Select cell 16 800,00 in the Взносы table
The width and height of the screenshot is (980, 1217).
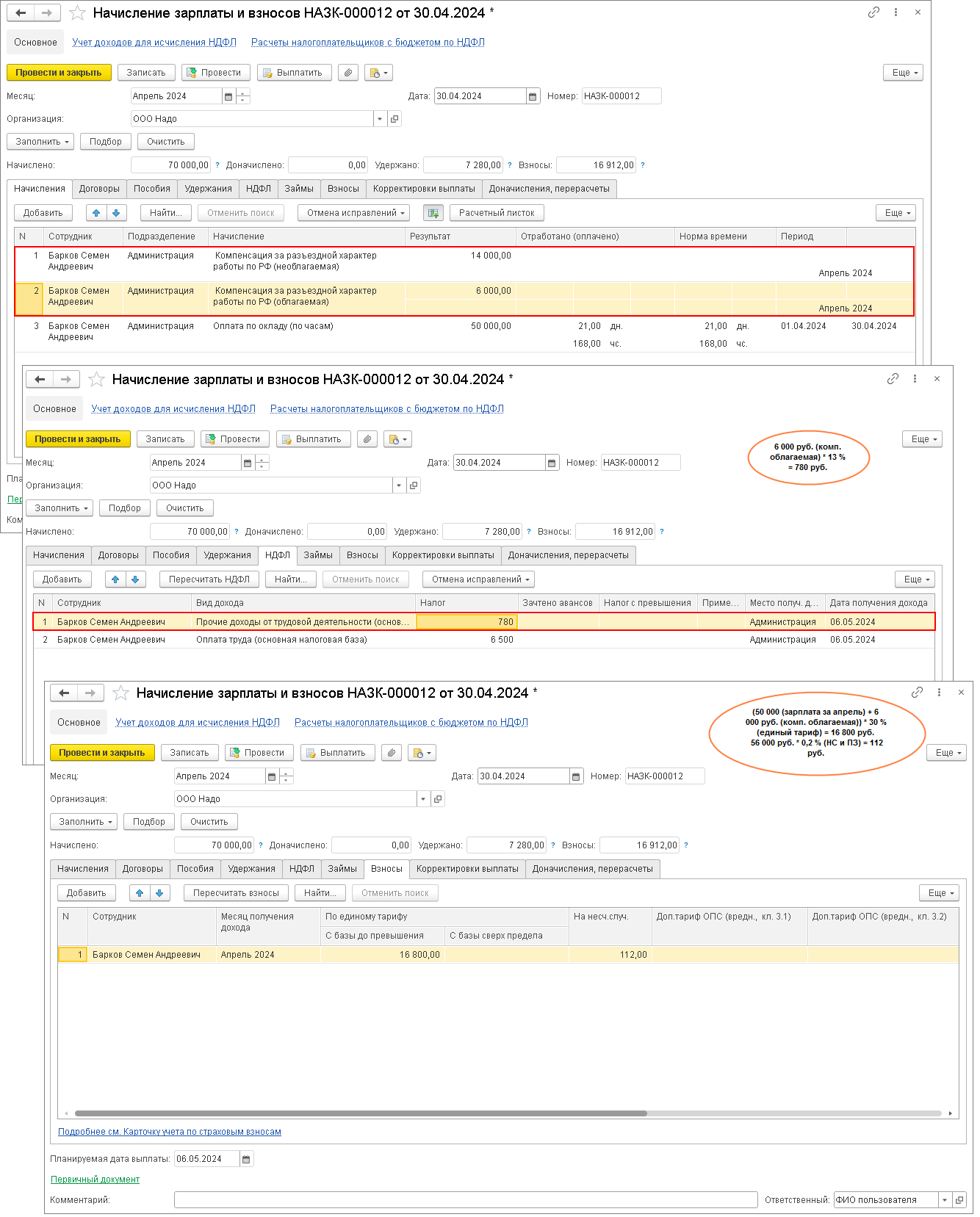(x=382, y=955)
